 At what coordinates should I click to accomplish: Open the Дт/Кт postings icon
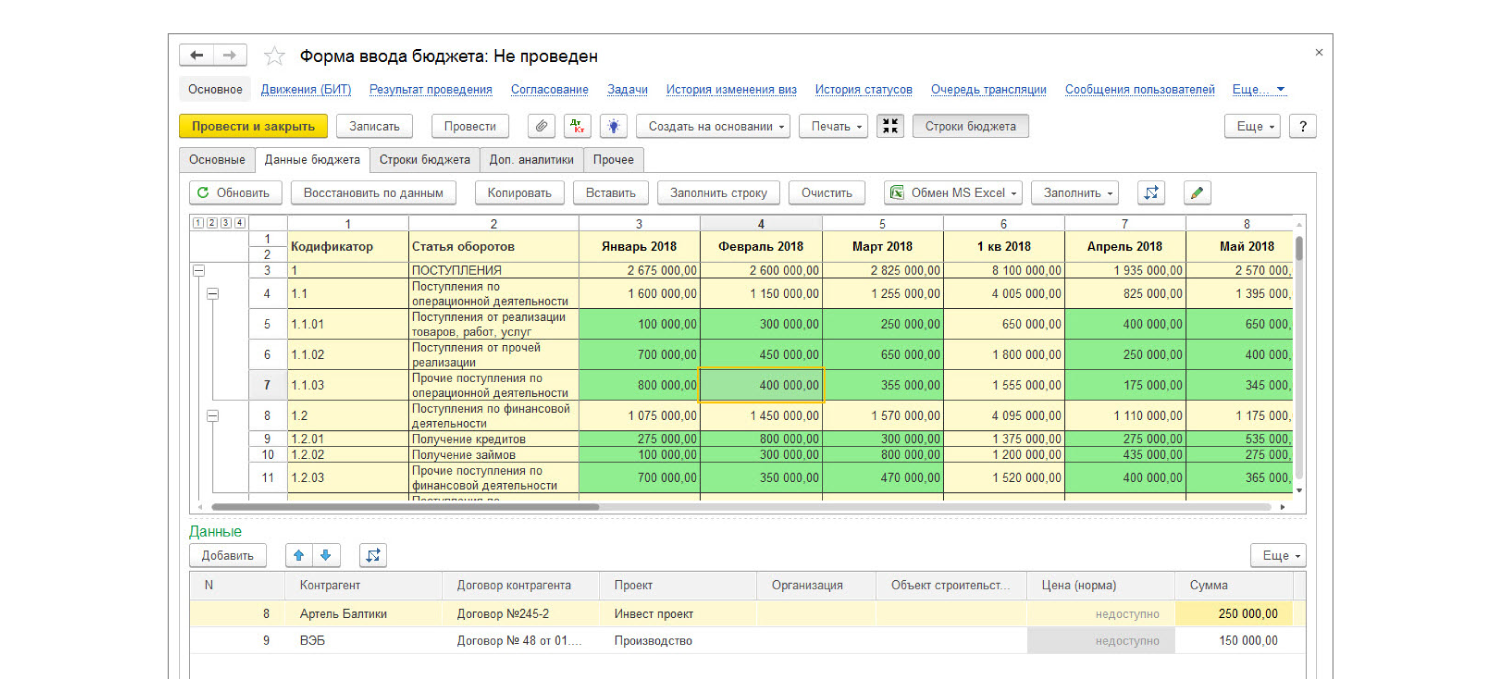[x=577, y=126]
